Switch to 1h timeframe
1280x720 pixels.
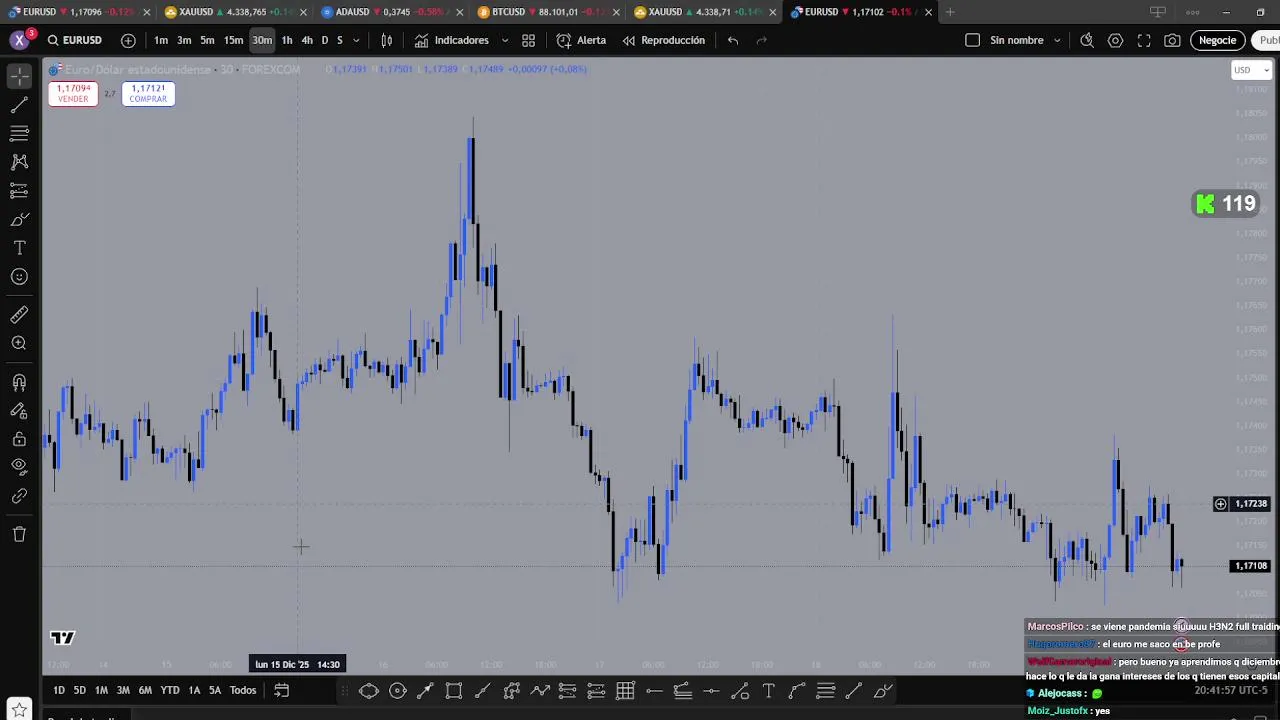[287, 40]
